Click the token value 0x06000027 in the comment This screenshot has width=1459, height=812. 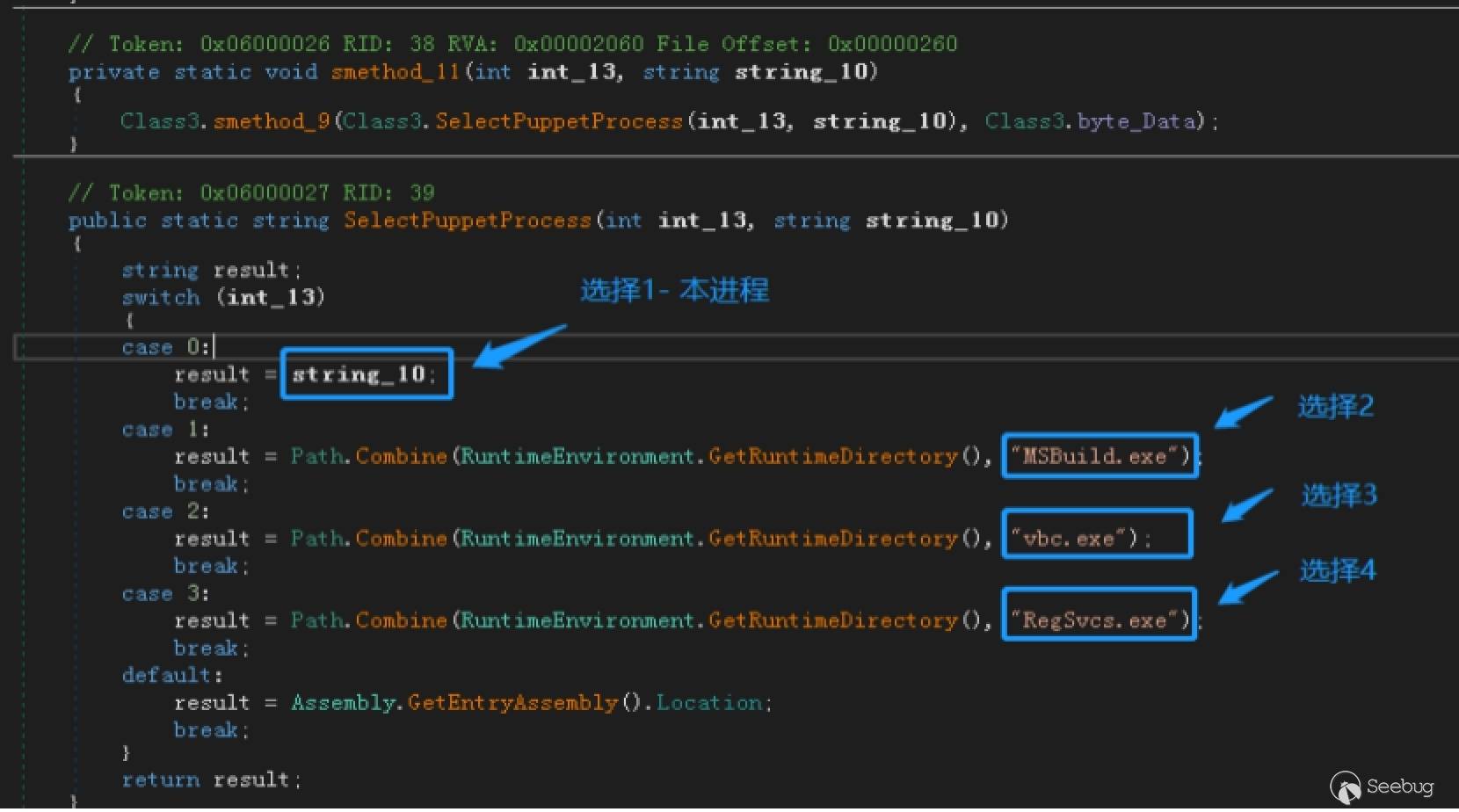click(x=265, y=192)
